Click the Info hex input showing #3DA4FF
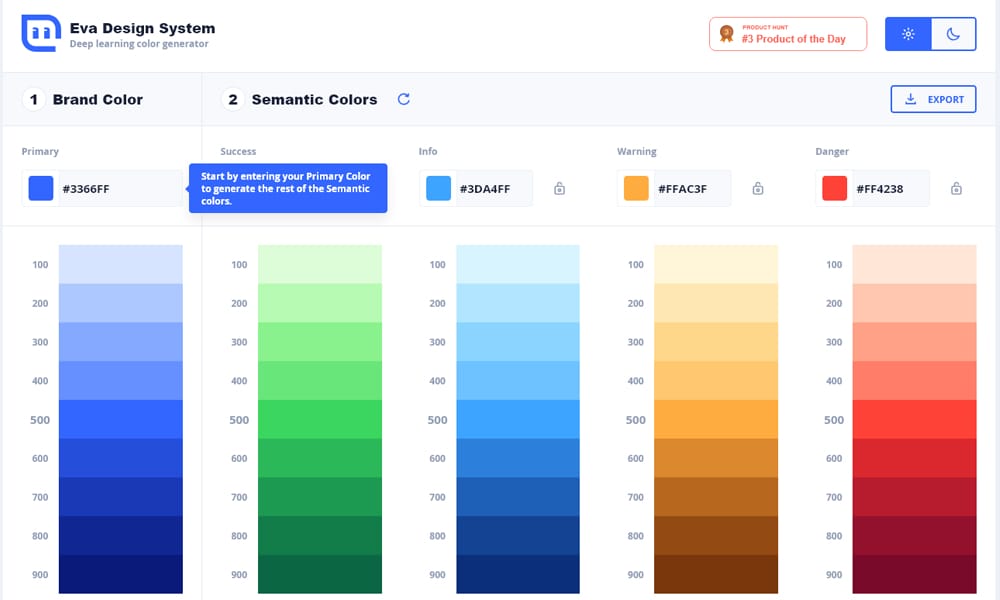Screen dimensions: 1000x600 click(x=490, y=188)
